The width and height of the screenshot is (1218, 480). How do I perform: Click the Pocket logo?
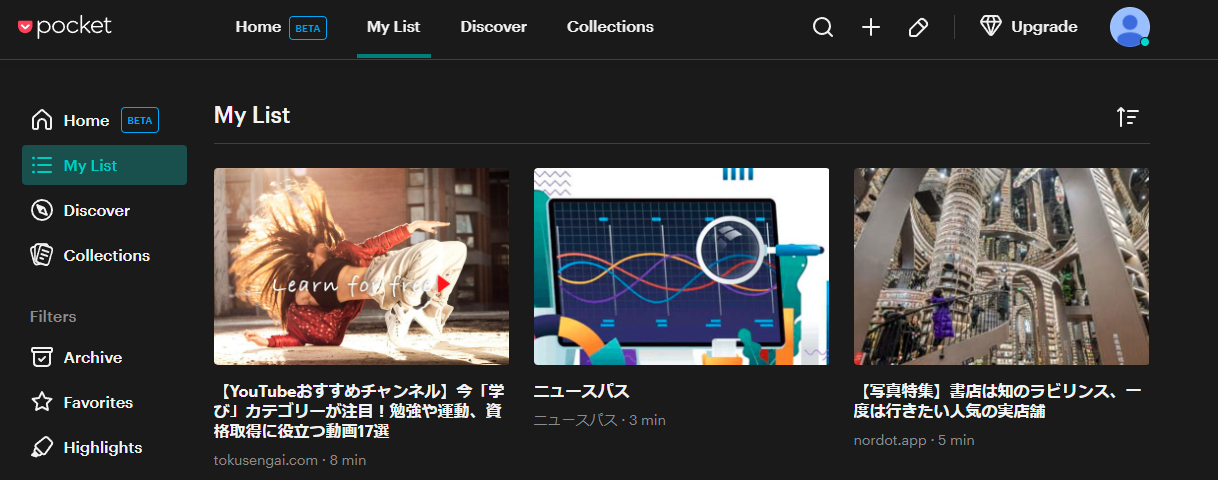(x=65, y=27)
